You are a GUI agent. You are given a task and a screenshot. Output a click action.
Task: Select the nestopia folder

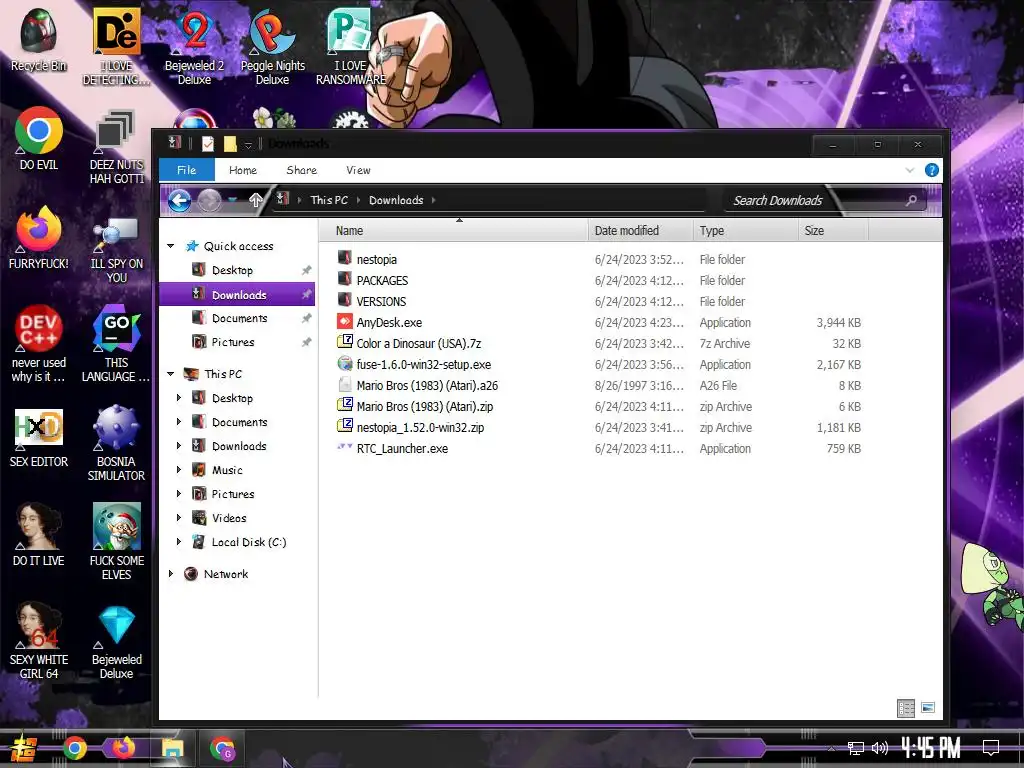[x=377, y=259]
